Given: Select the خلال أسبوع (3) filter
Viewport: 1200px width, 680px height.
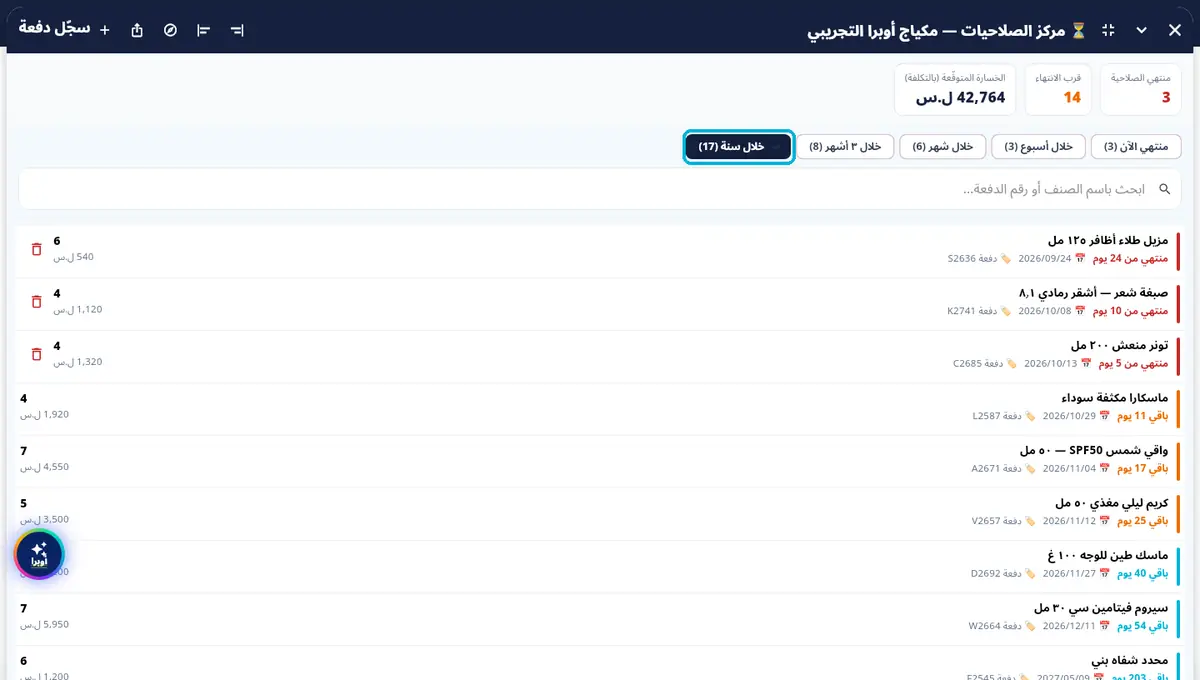Looking at the screenshot, I should [x=1038, y=147].
